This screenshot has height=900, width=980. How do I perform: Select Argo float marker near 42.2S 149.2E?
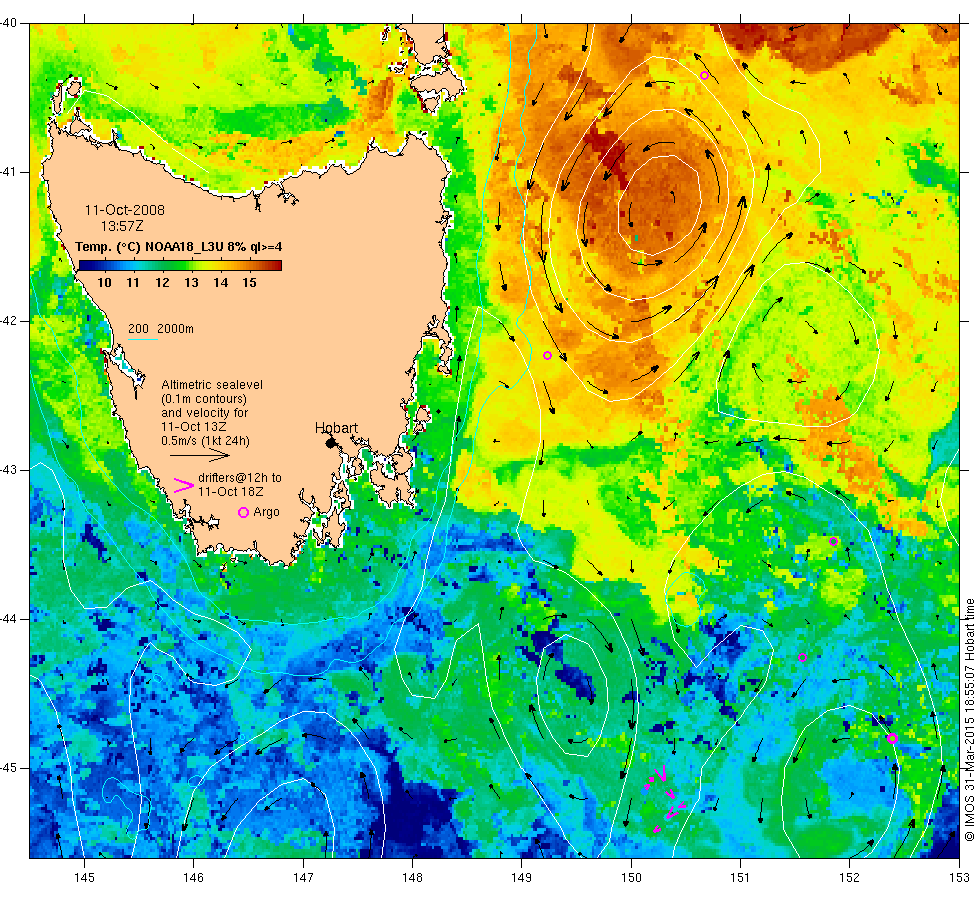coord(548,356)
